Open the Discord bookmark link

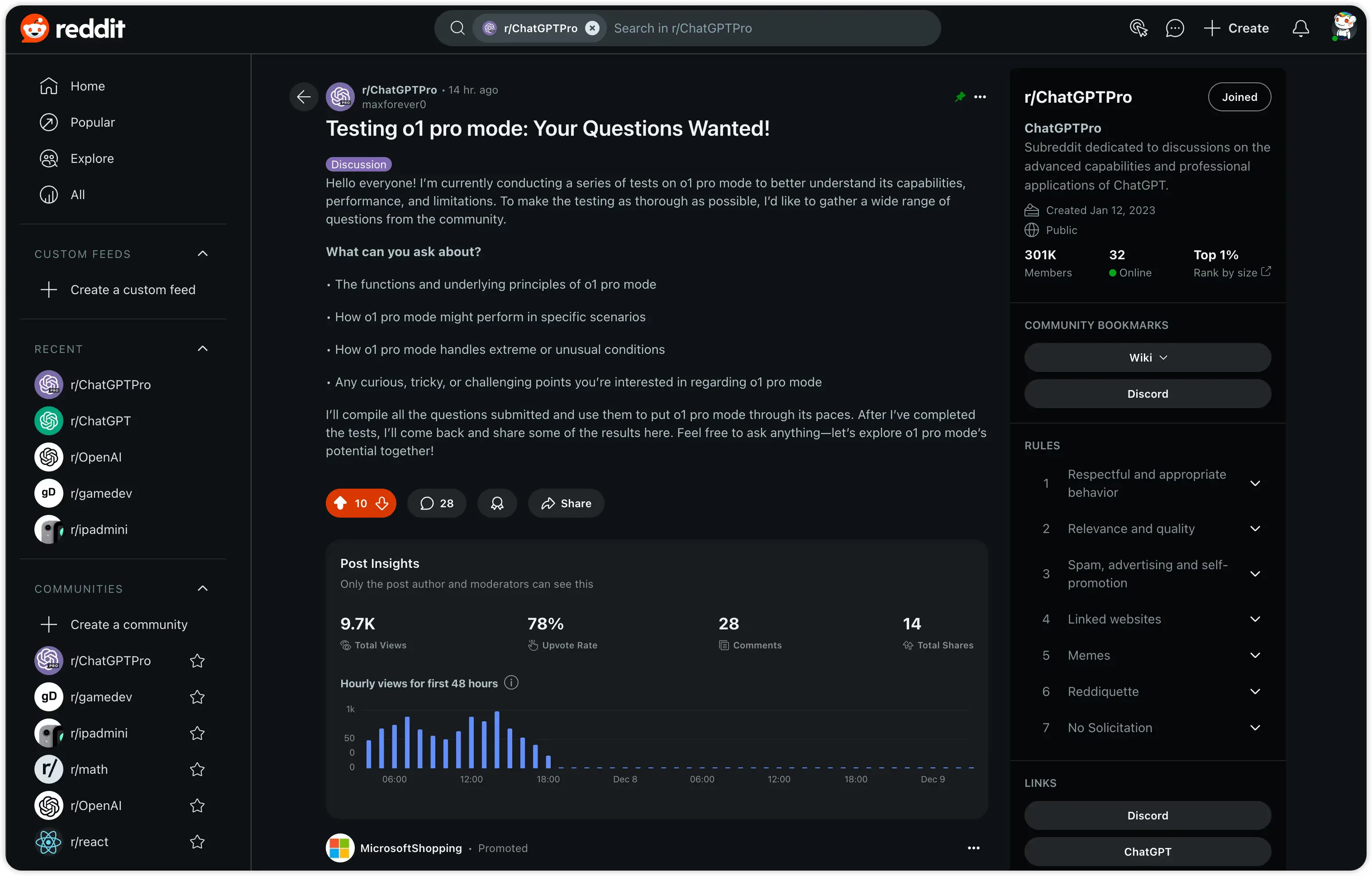click(1148, 394)
